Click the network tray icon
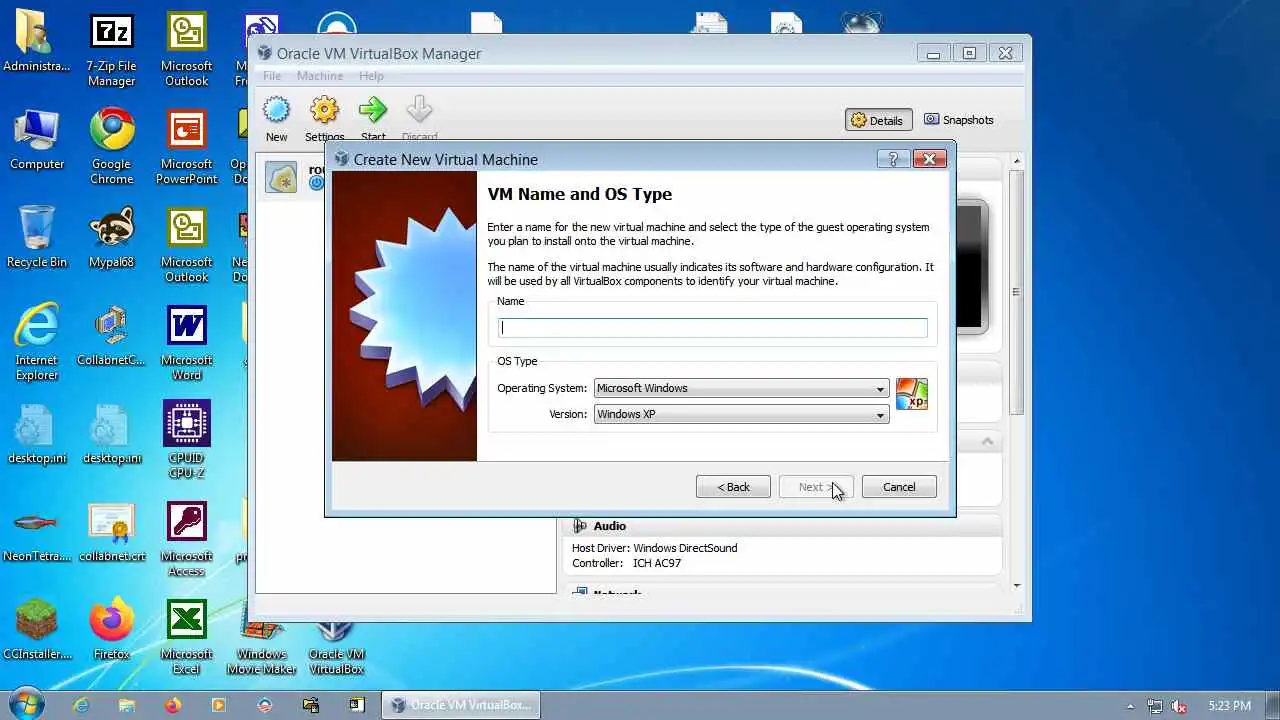 1155,706
